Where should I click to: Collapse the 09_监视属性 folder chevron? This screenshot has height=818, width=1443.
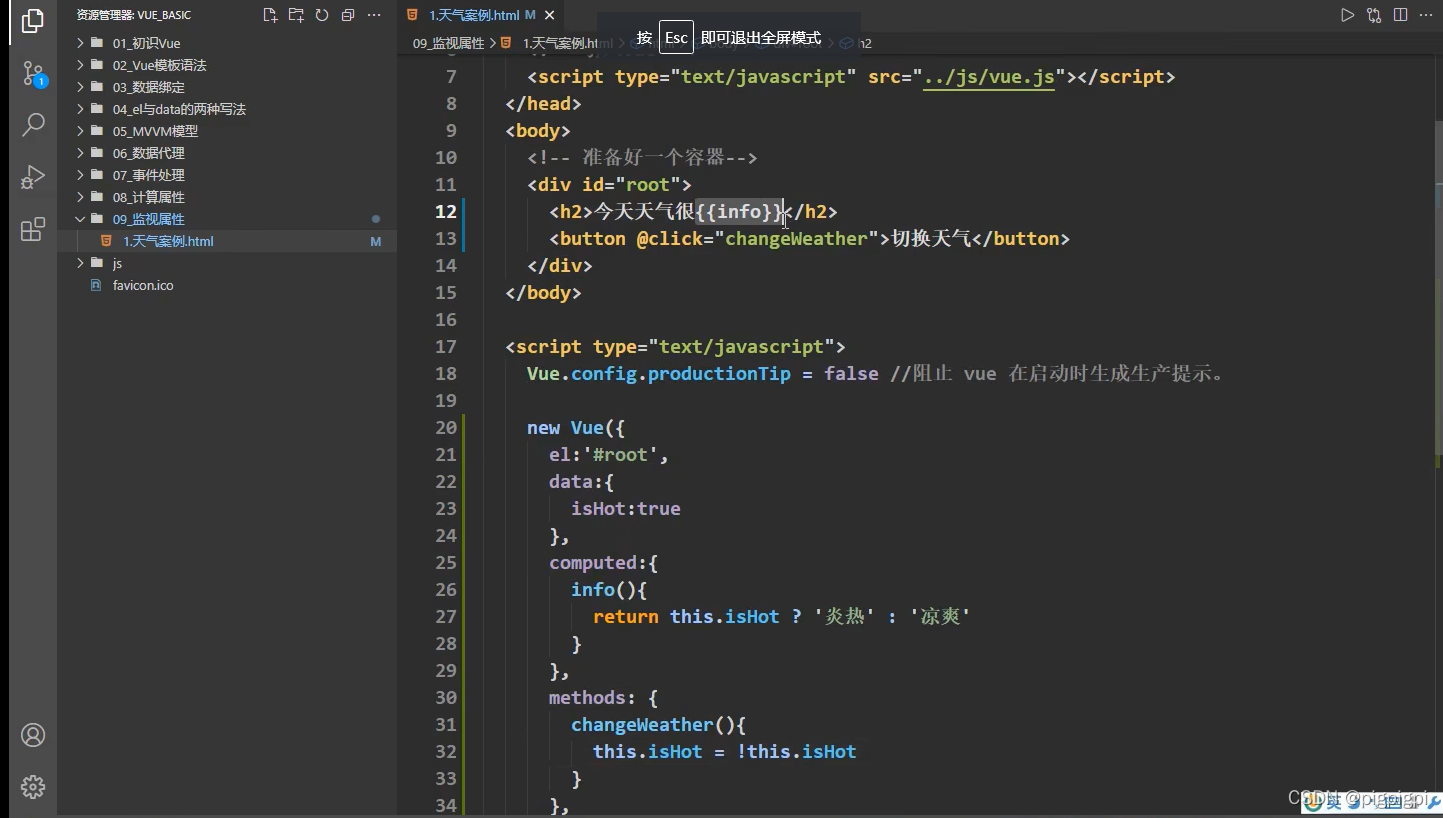click(81, 219)
